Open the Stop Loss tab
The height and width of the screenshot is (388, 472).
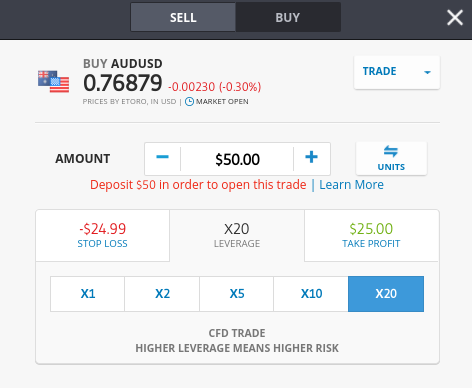click(x=103, y=236)
